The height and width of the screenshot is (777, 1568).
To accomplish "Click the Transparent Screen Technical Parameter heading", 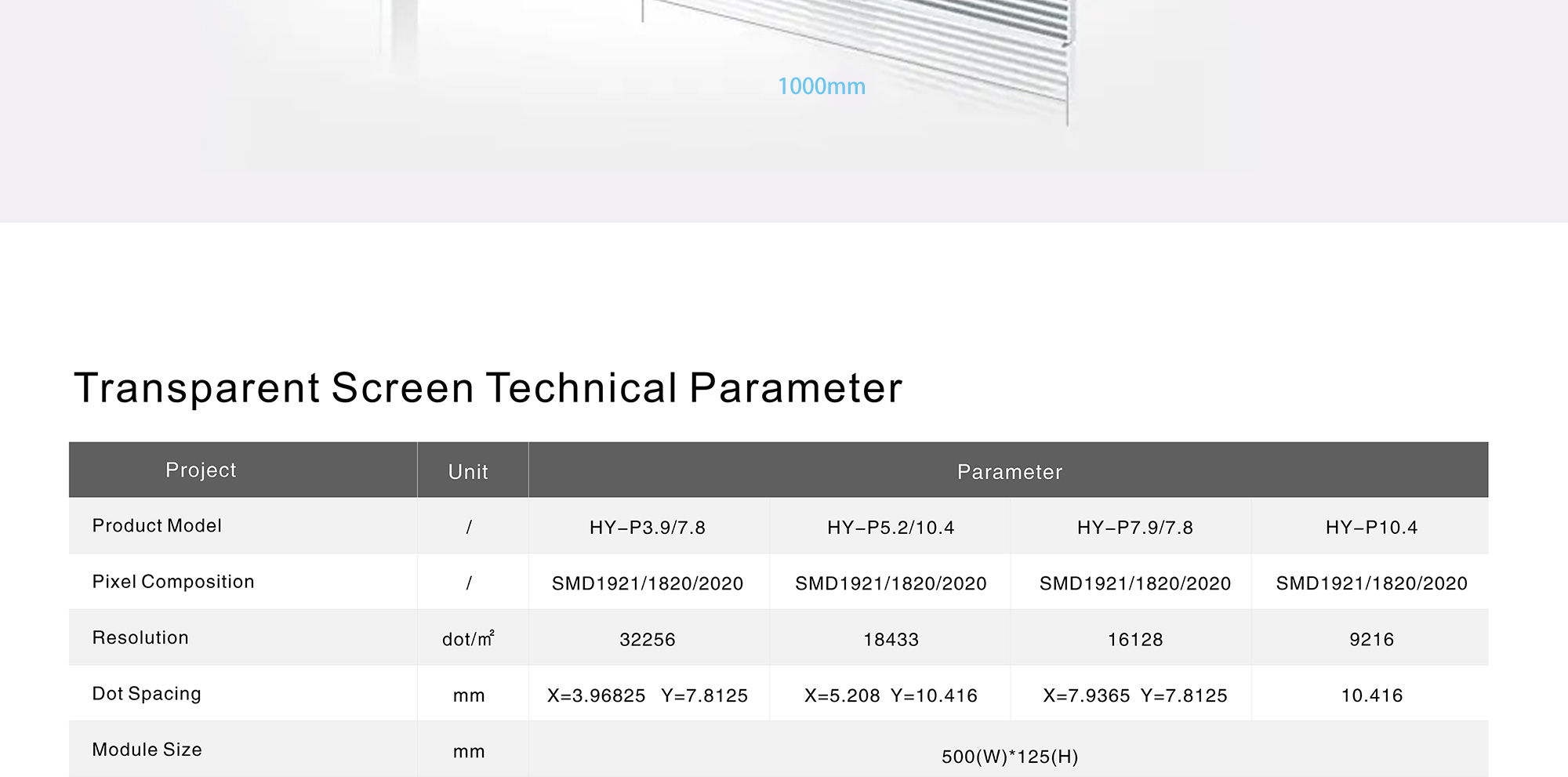I will point(488,388).
